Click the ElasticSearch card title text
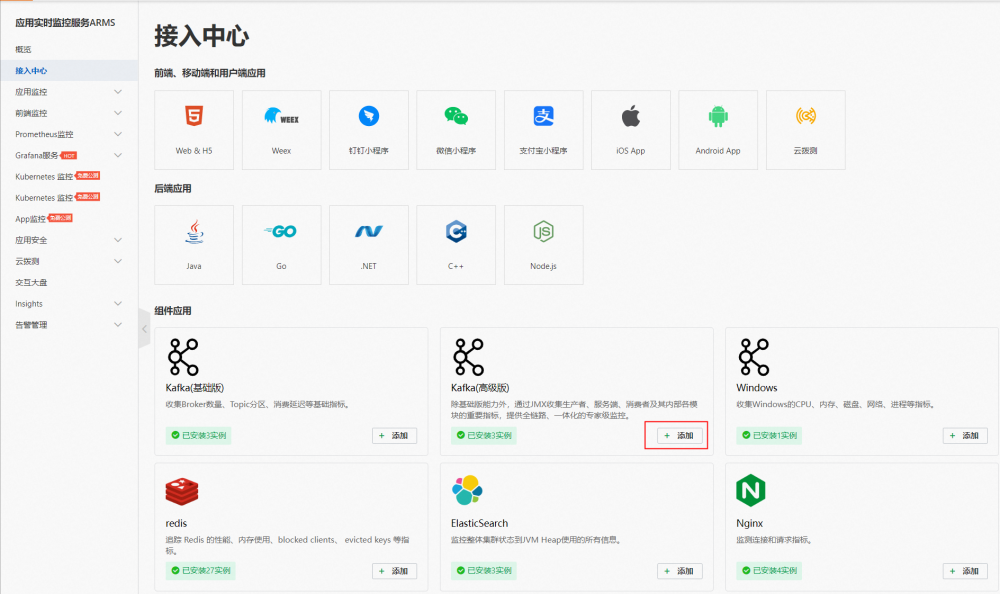1000x594 pixels. pos(480,523)
